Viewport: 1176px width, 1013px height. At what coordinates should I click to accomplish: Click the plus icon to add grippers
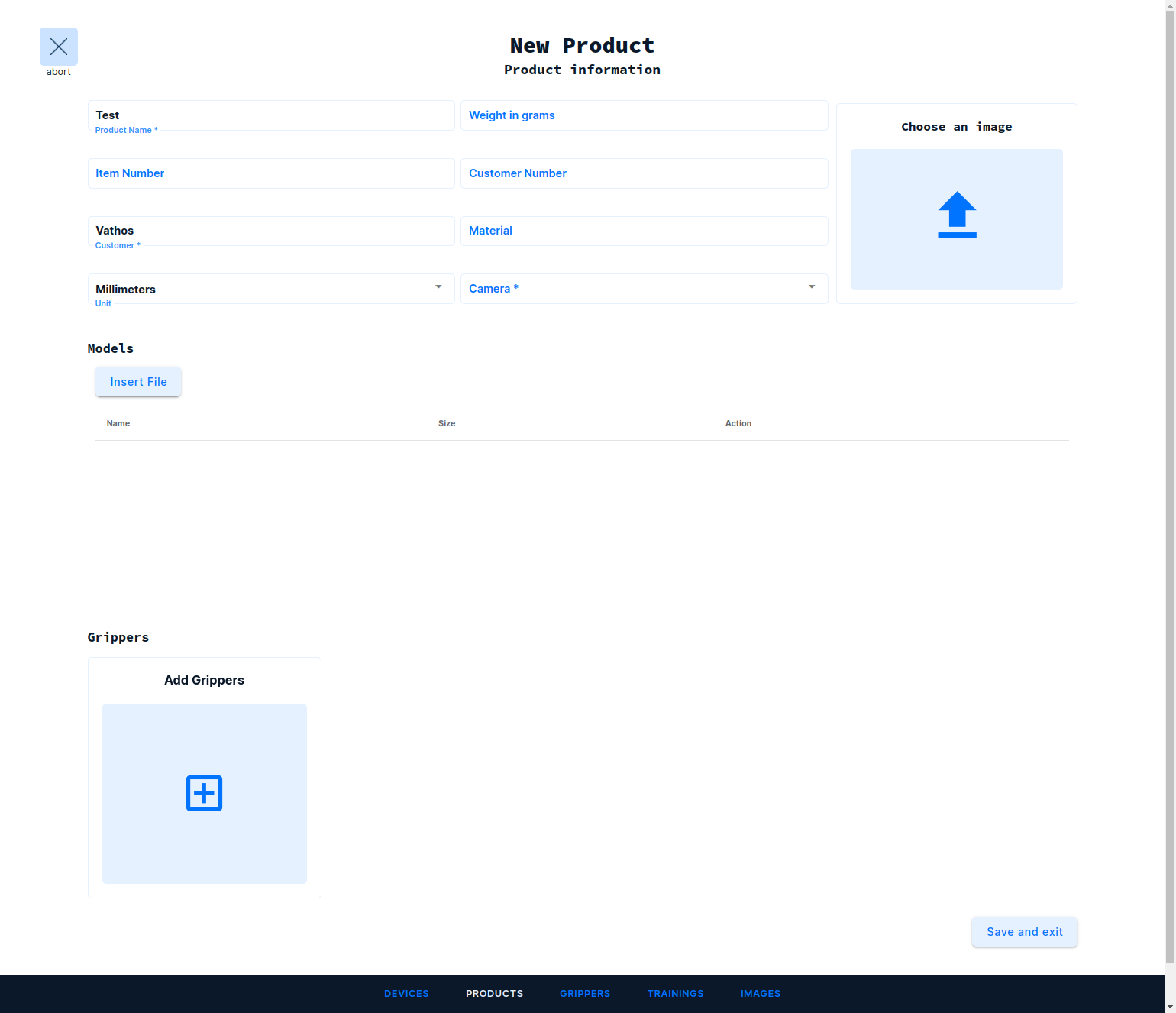(204, 793)
